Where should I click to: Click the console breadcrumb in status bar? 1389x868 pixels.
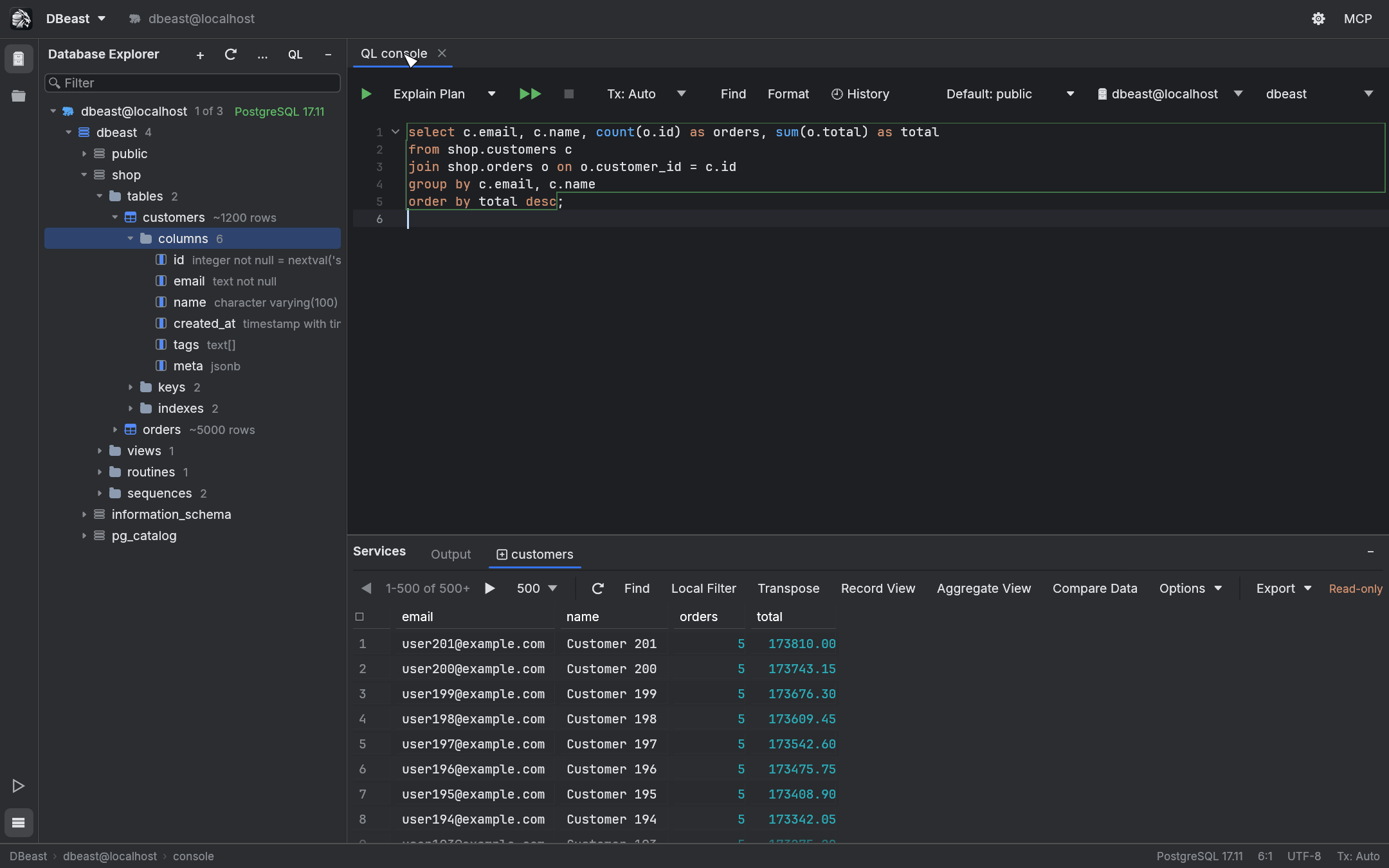pyautogui.click(x=194, y=856)
